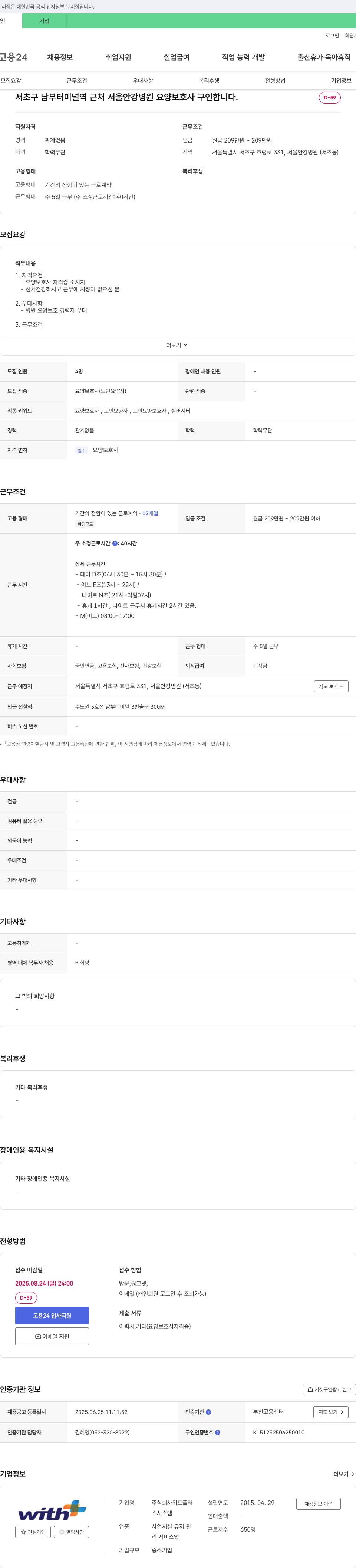Image resolution: width=356 pixels, height=1568 pixels.
Task: Click the 12개월 contract period text
Action: click(150, 513)
